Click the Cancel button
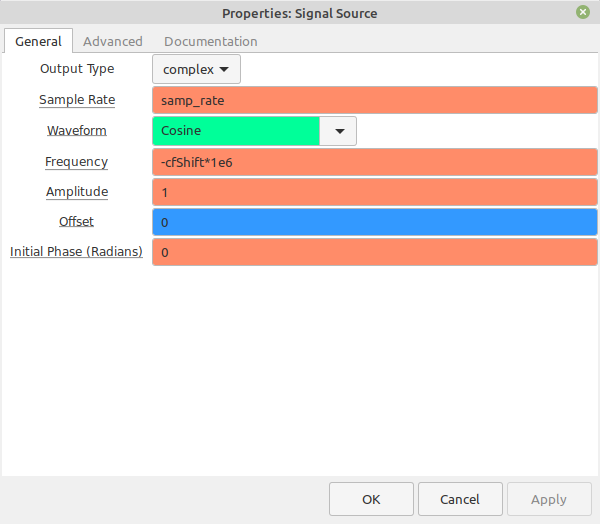The width and height of the screenshot is (600, 524). click(460, 499)
